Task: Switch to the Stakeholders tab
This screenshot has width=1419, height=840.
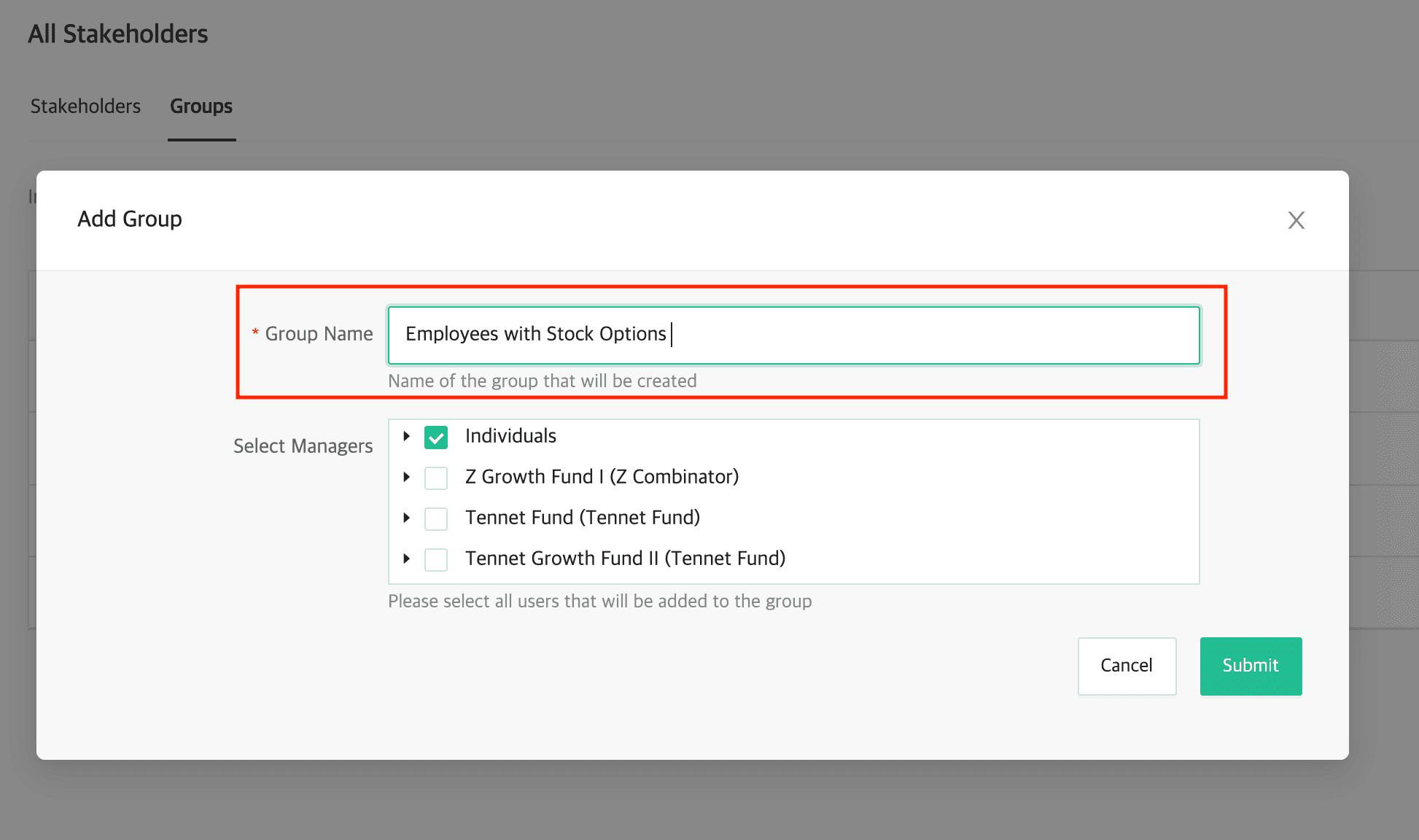Action: coord(85,106)
